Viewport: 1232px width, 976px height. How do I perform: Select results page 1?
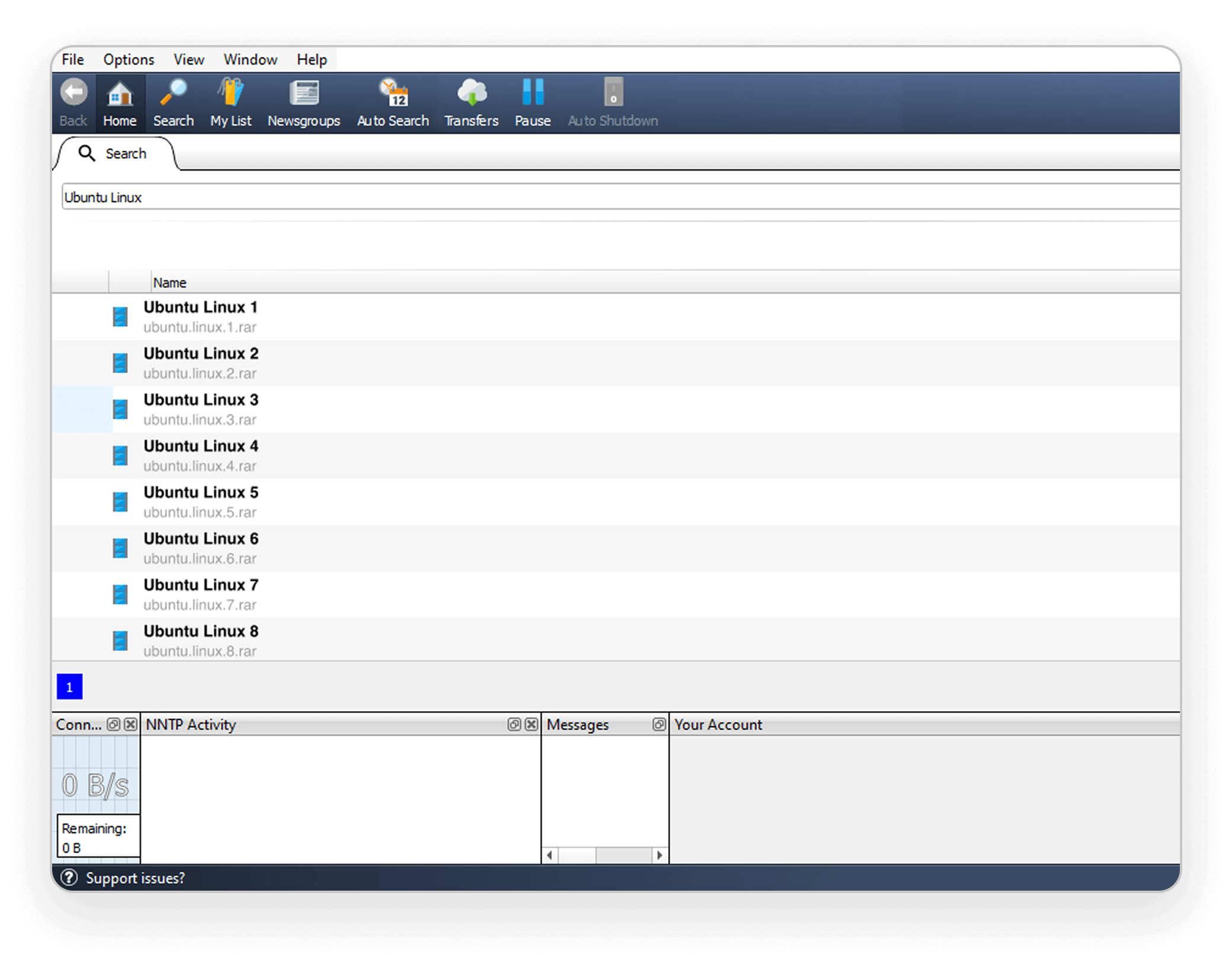(69, 687)
